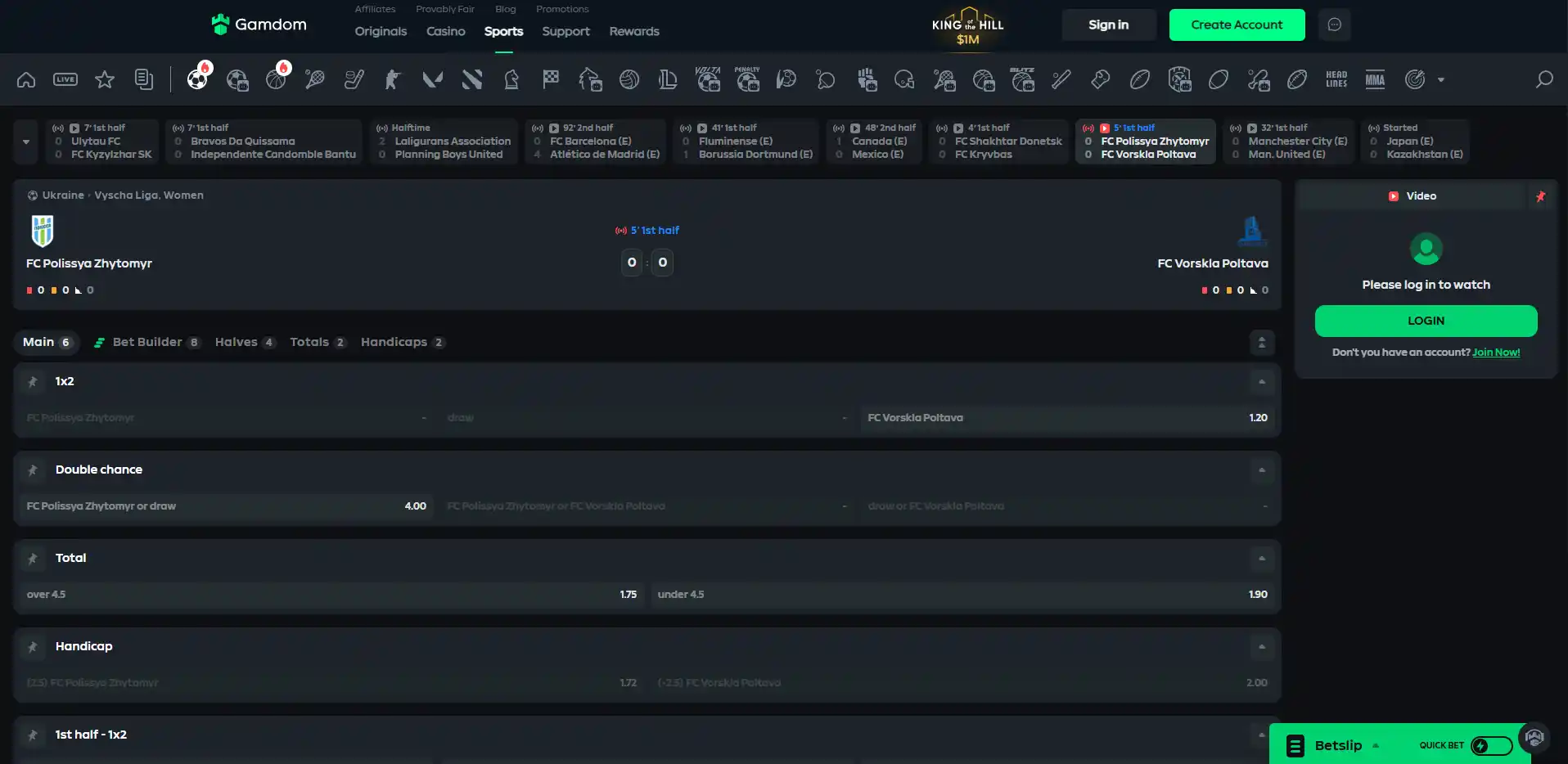Pin the Video panel
Image resolution: width=1568 pixels, height=764 pixels.
click(1540, 196)
